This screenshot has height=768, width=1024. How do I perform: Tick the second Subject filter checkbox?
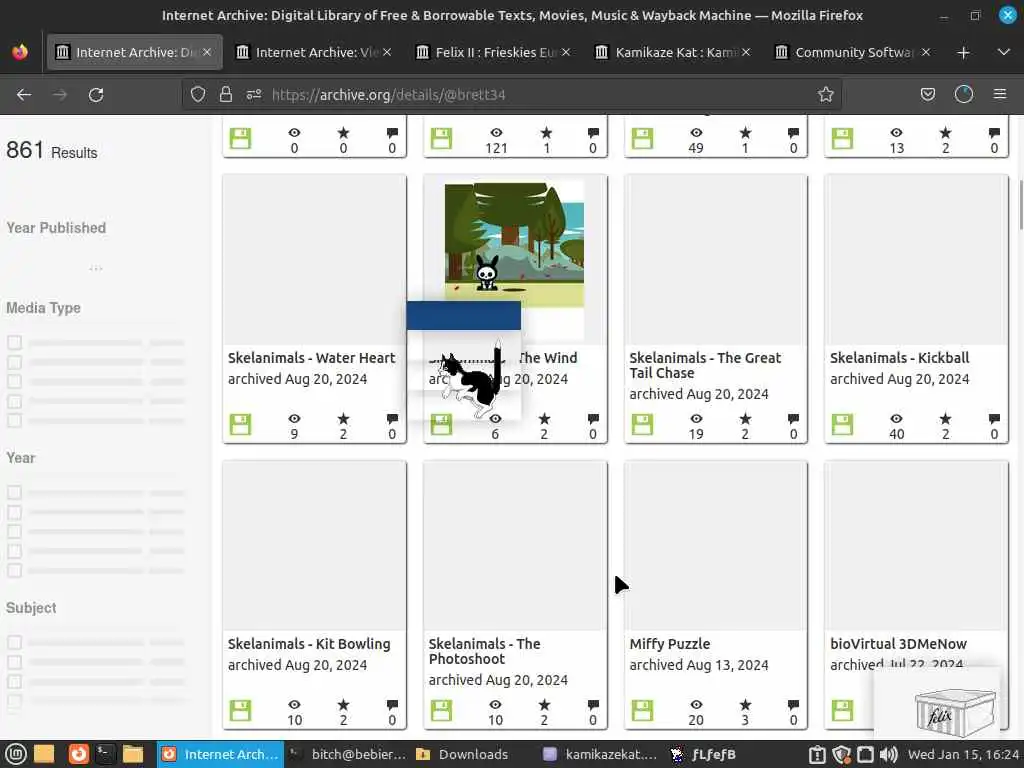click(x=14, y=662)
